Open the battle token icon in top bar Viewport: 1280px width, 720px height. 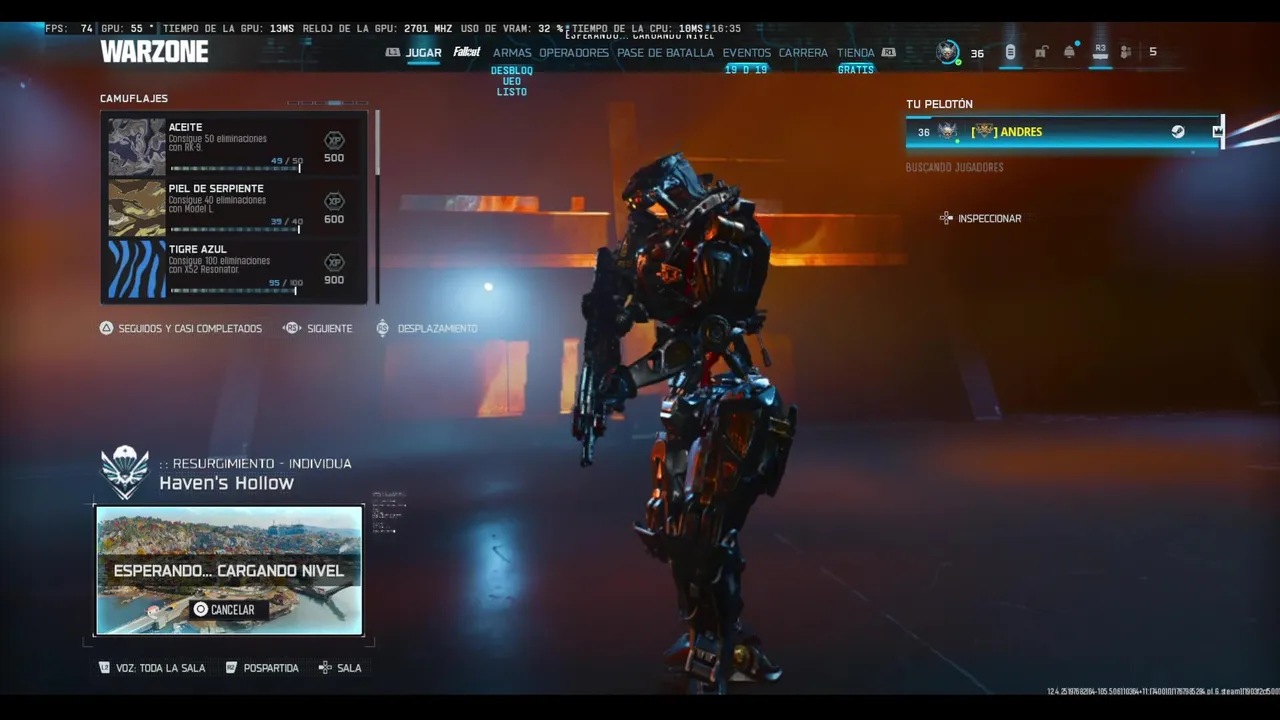[1010, 52]
